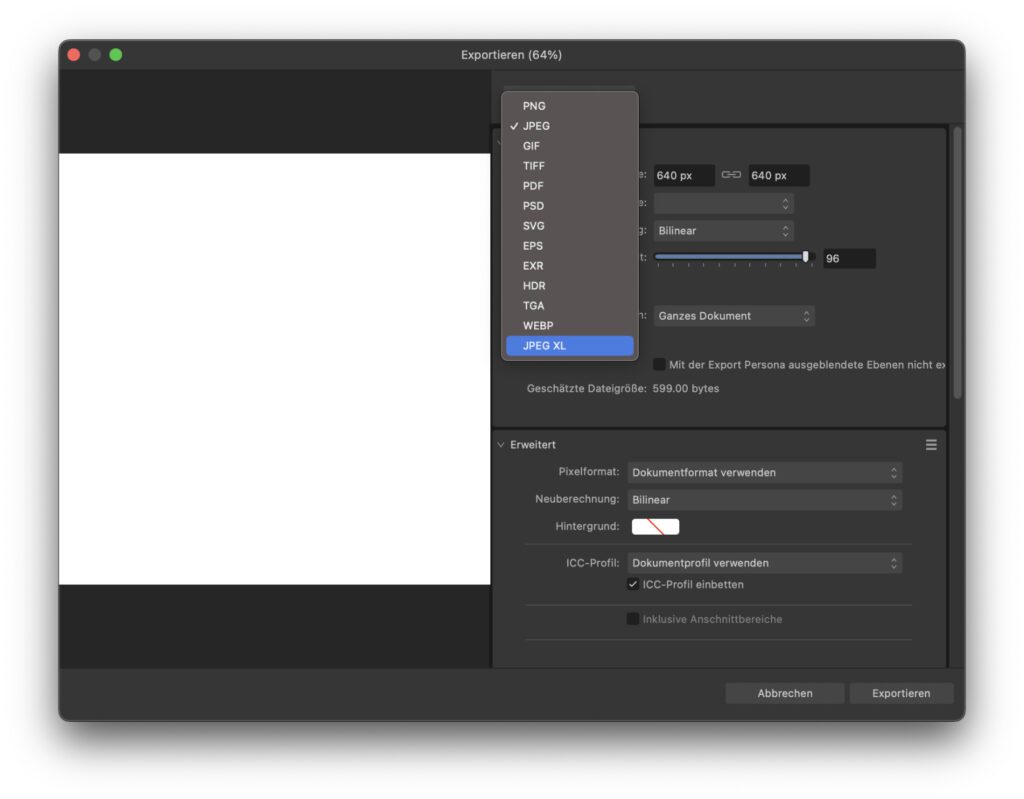Enable the Export Persona hidden layers checkbox
This screenshot has height=799, width=1024.
[660, 364]
